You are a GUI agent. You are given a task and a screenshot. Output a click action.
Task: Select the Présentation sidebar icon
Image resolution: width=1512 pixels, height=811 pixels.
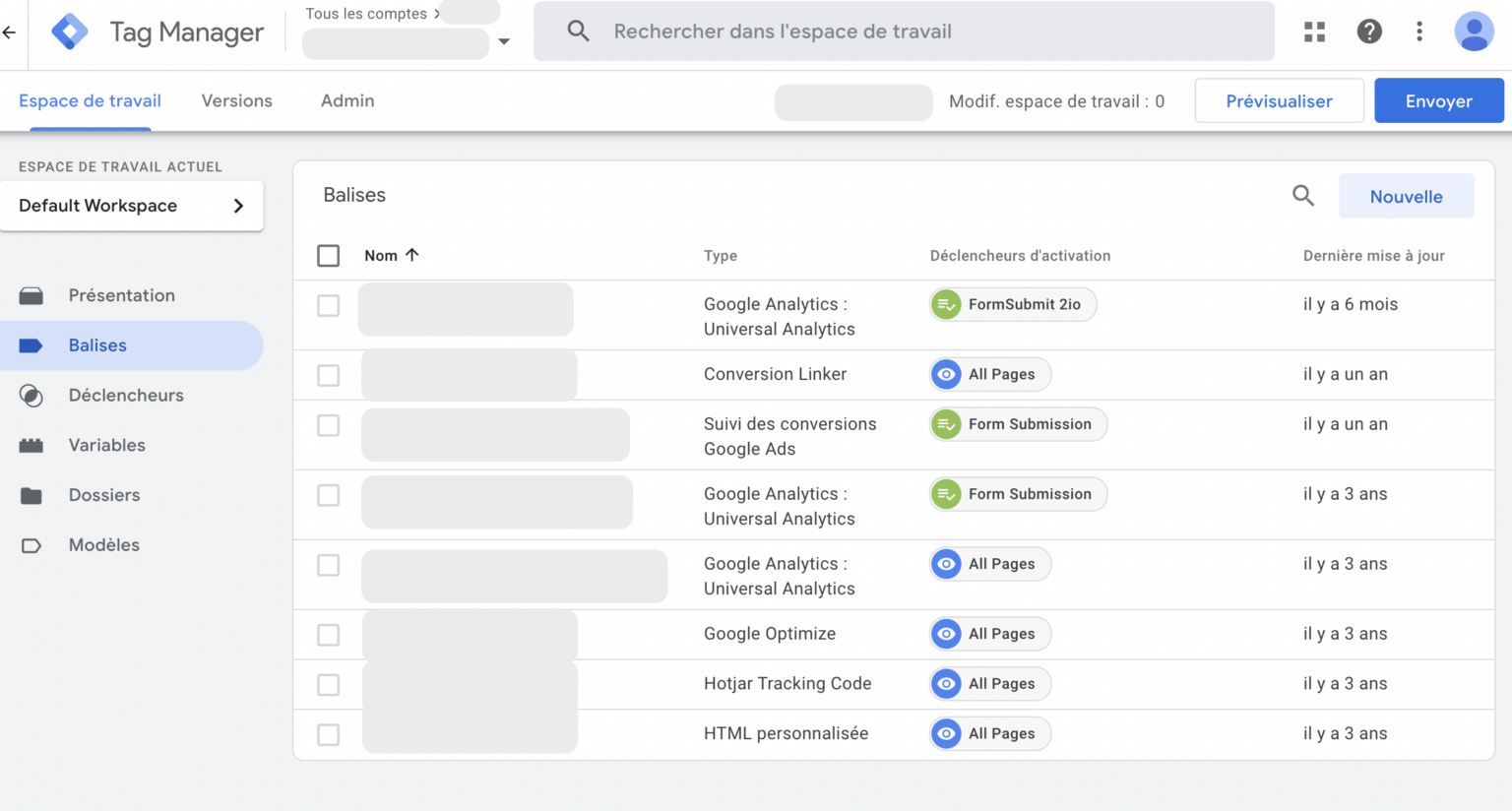(x=121, y=294)
